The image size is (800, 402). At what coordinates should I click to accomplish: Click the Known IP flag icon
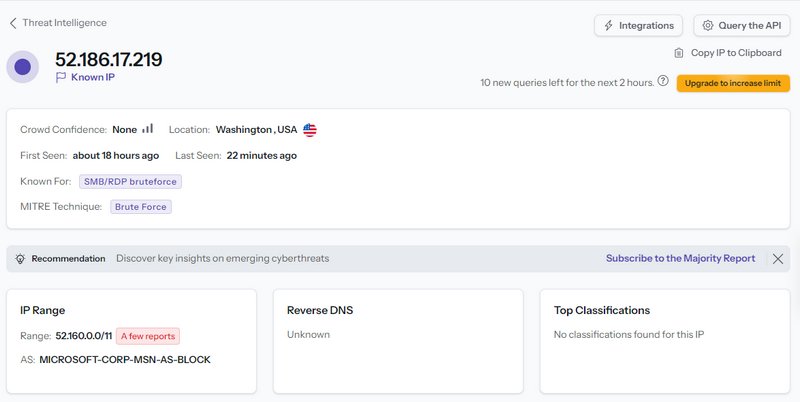point(61,77)
